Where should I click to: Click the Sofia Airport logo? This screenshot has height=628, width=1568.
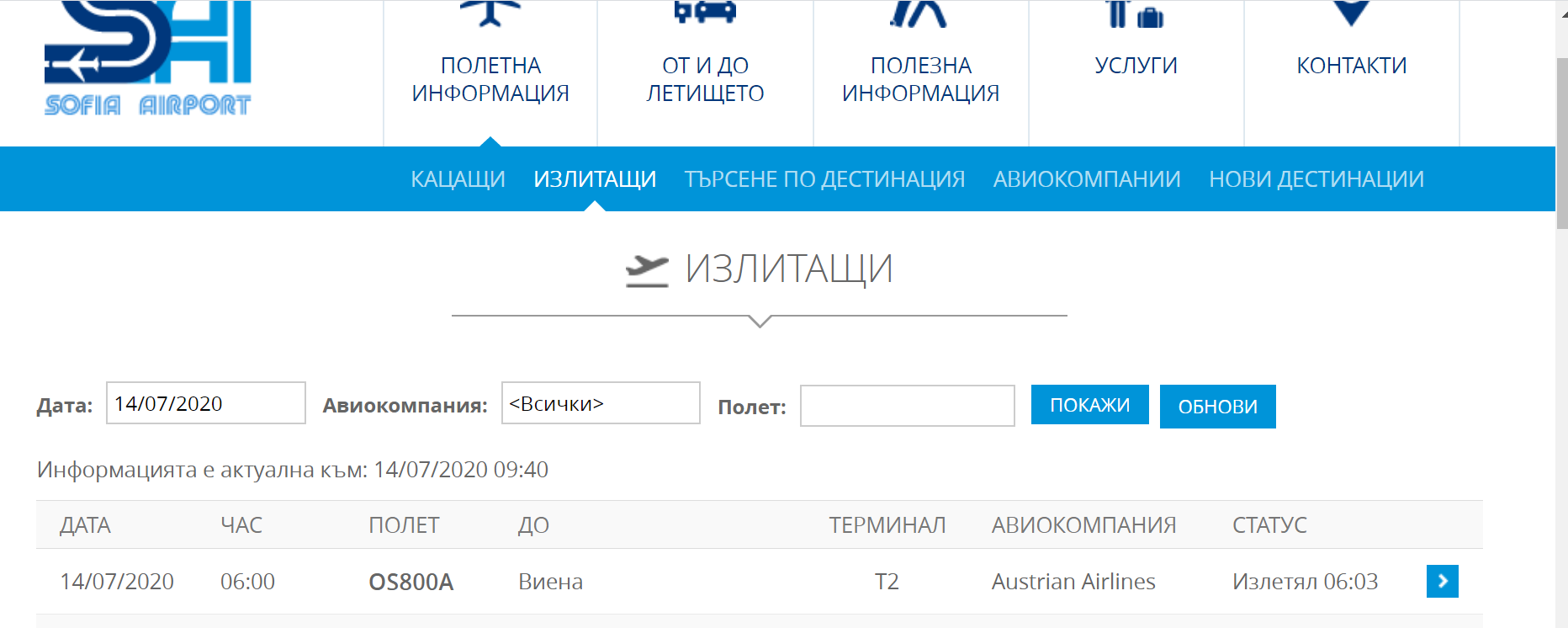[148, 59]
